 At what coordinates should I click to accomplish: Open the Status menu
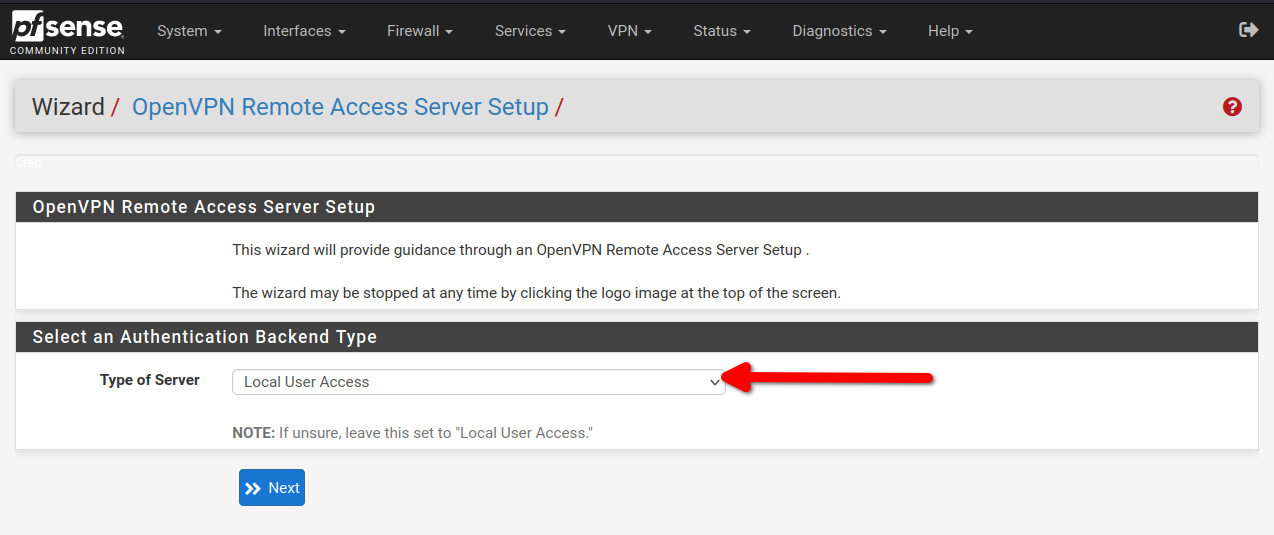(722, 31)
